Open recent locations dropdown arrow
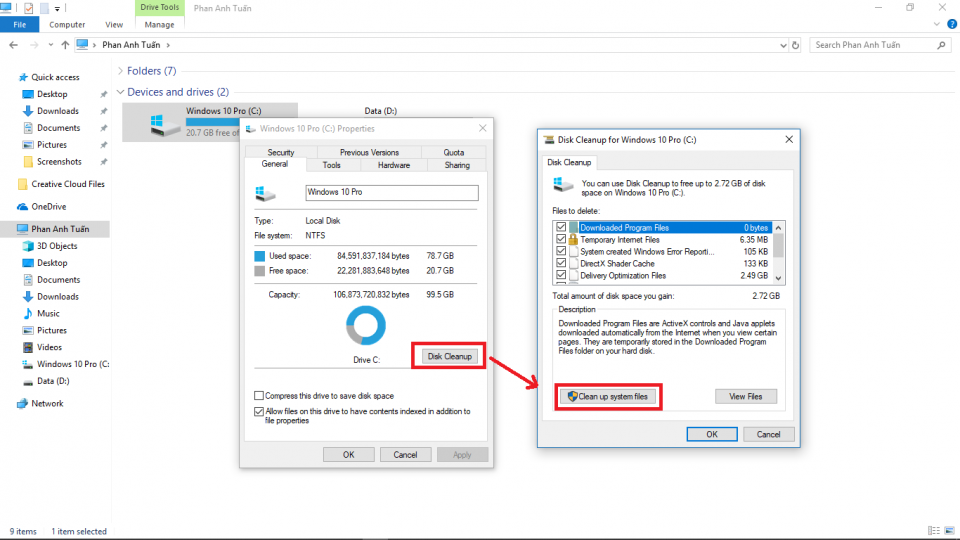This screenshot has height=540, width=960. (50, 45)
